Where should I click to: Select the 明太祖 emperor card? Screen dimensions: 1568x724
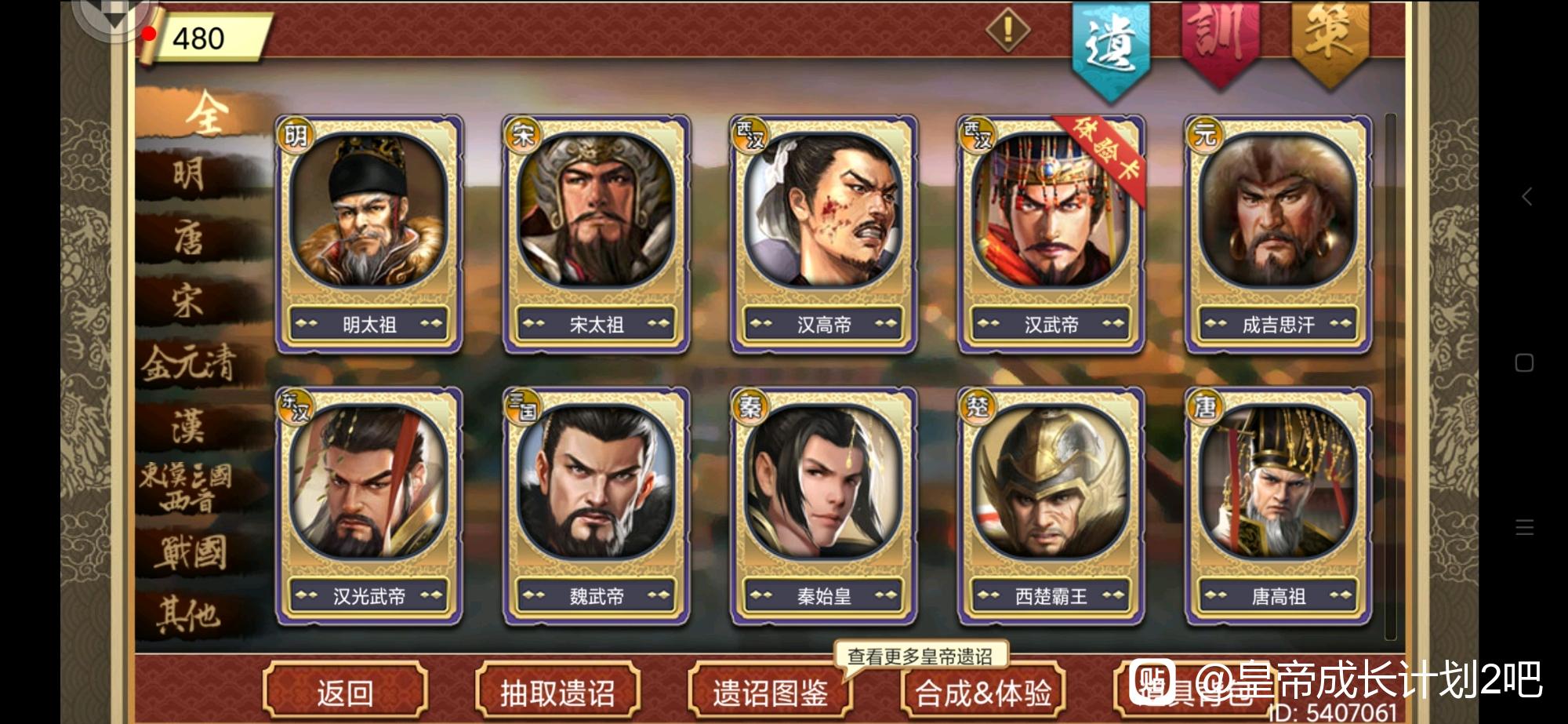(368, 234)
